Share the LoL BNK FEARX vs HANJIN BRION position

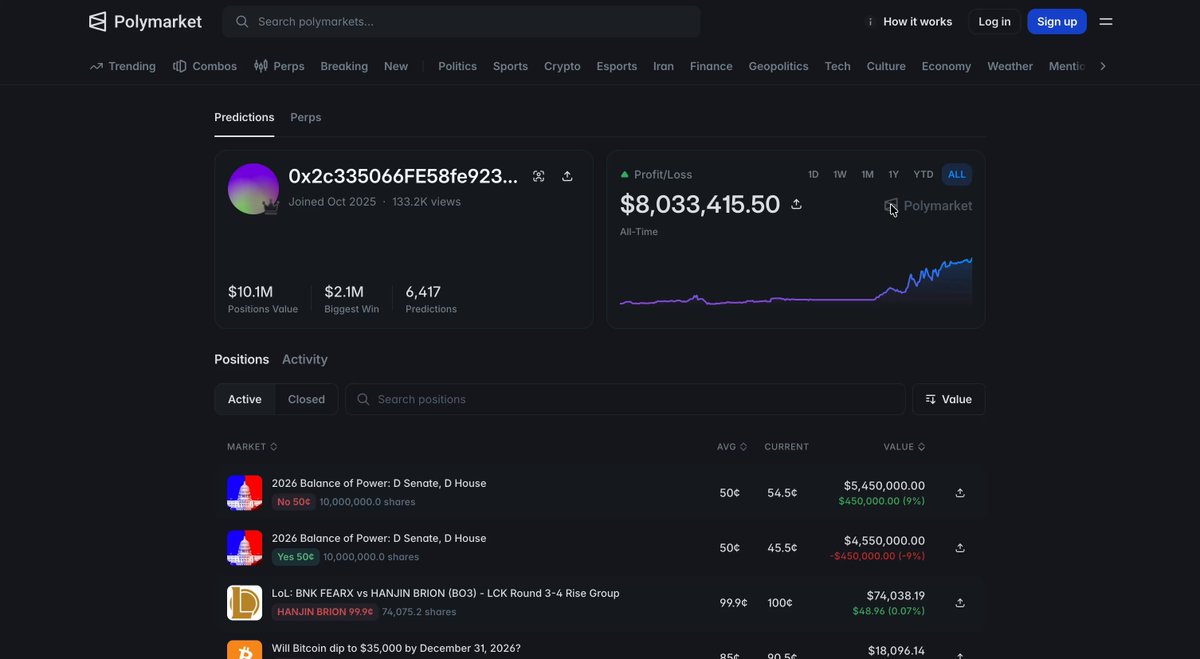[x=960, y=603]
